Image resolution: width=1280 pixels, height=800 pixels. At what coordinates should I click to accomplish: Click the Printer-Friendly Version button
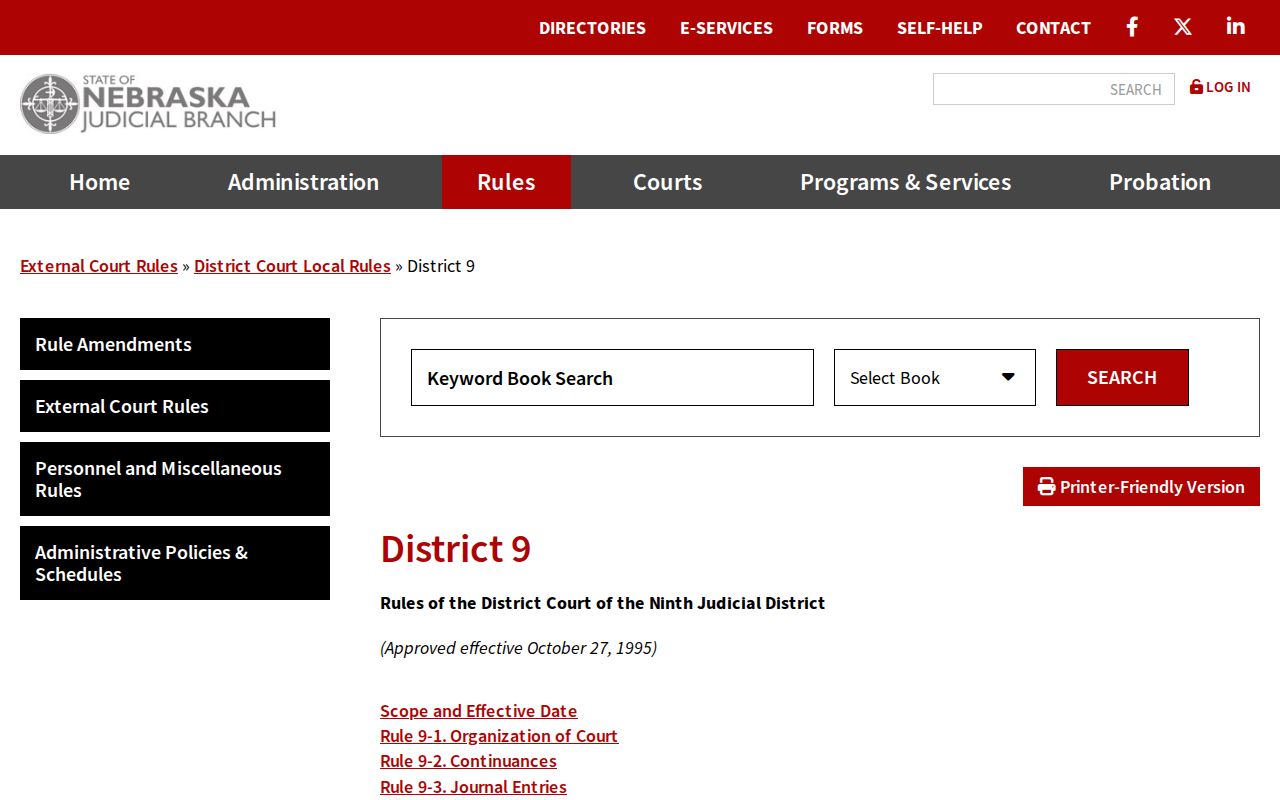click(x=1141, y=487)
